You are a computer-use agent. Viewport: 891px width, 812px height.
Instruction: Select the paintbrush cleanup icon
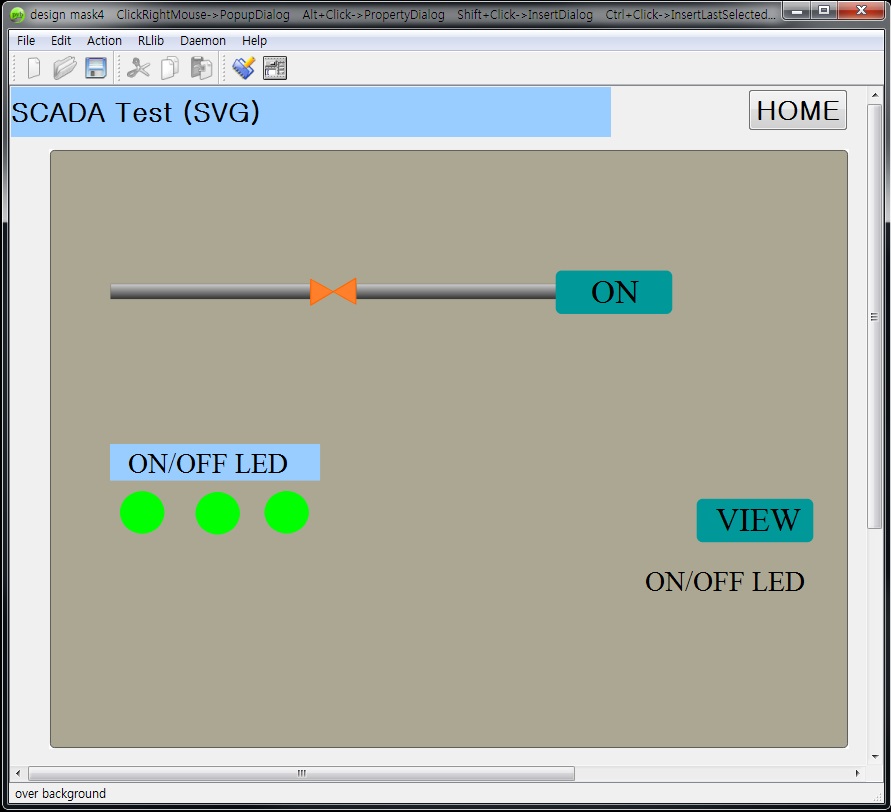coord(243,67)
